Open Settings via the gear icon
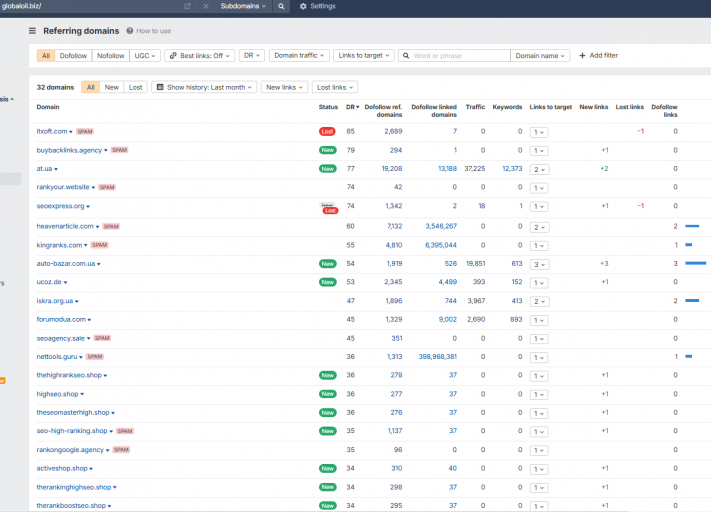 pyautogui.click(x=303, y=6)
